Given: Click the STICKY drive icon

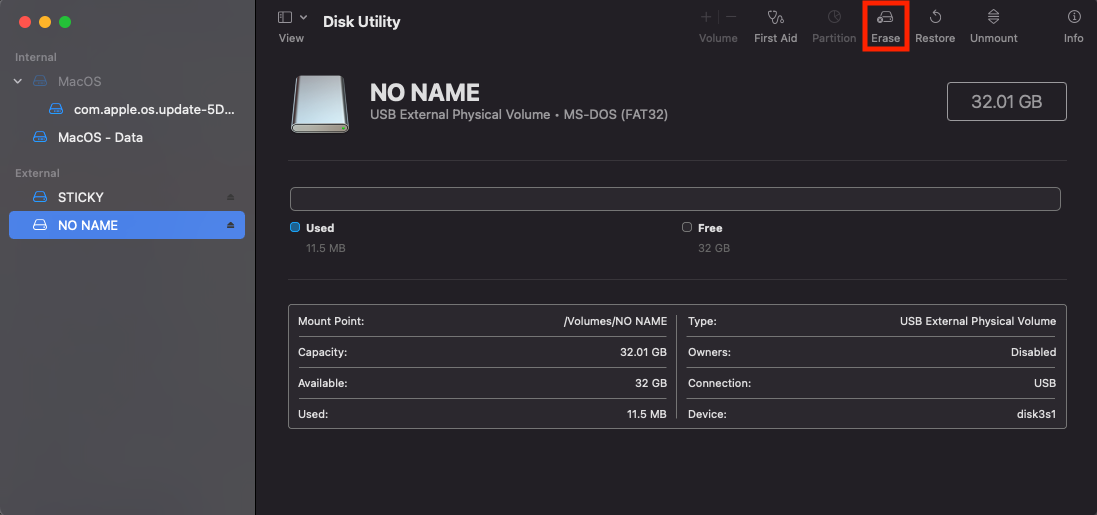Looking at the screenshot, I should click(41, 197).
